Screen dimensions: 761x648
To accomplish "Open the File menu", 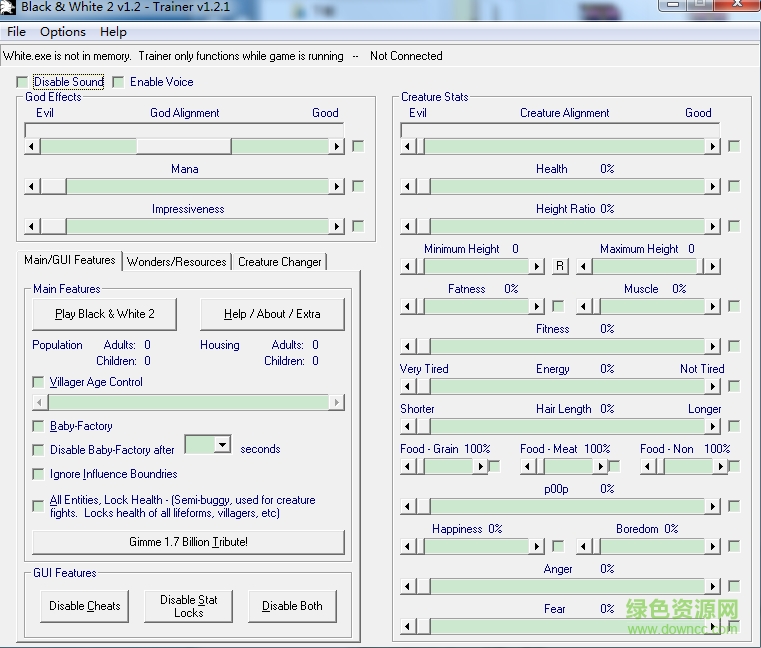I will point(17,32).
